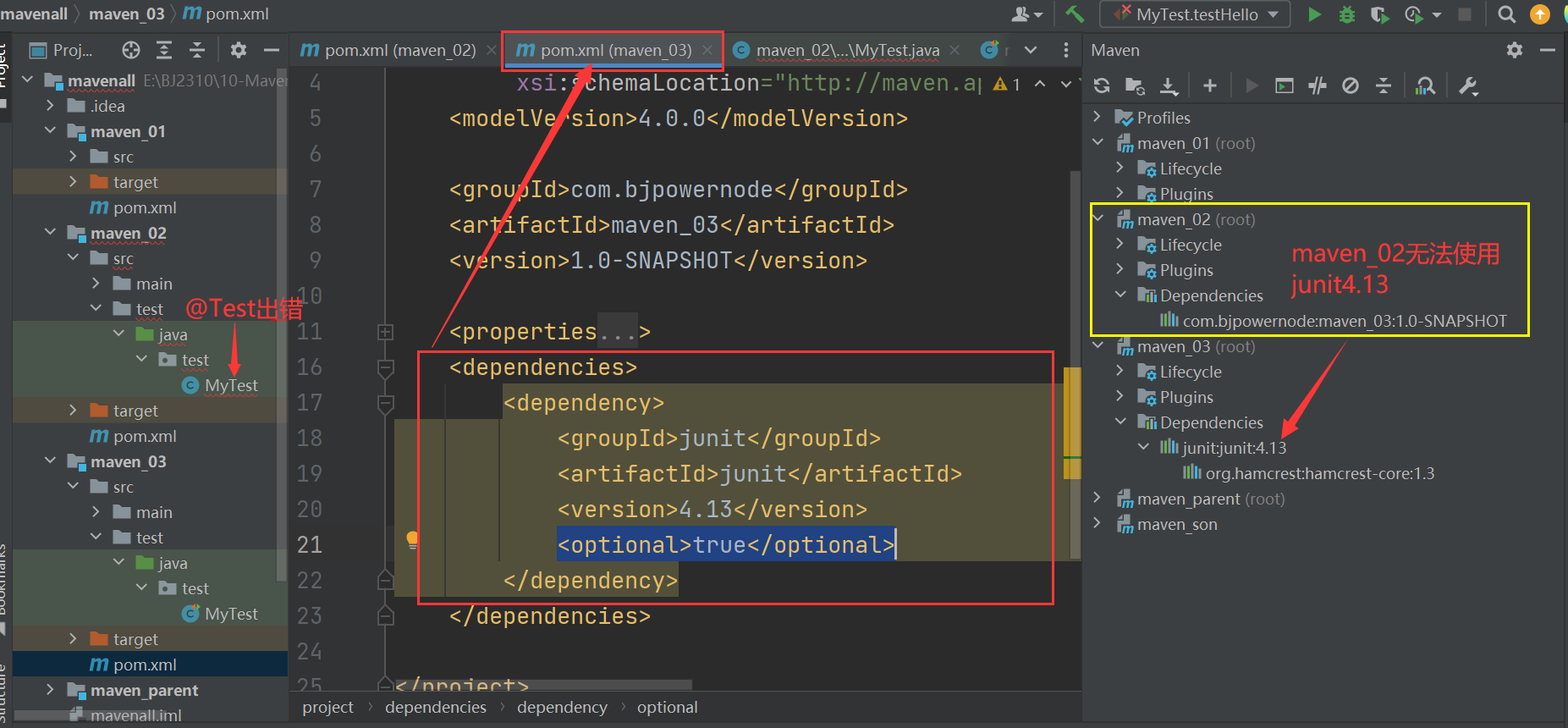Click 'dependencies' breadcrumb at editor bottom
Viewport: 1568px width, 728px height.
436,707
